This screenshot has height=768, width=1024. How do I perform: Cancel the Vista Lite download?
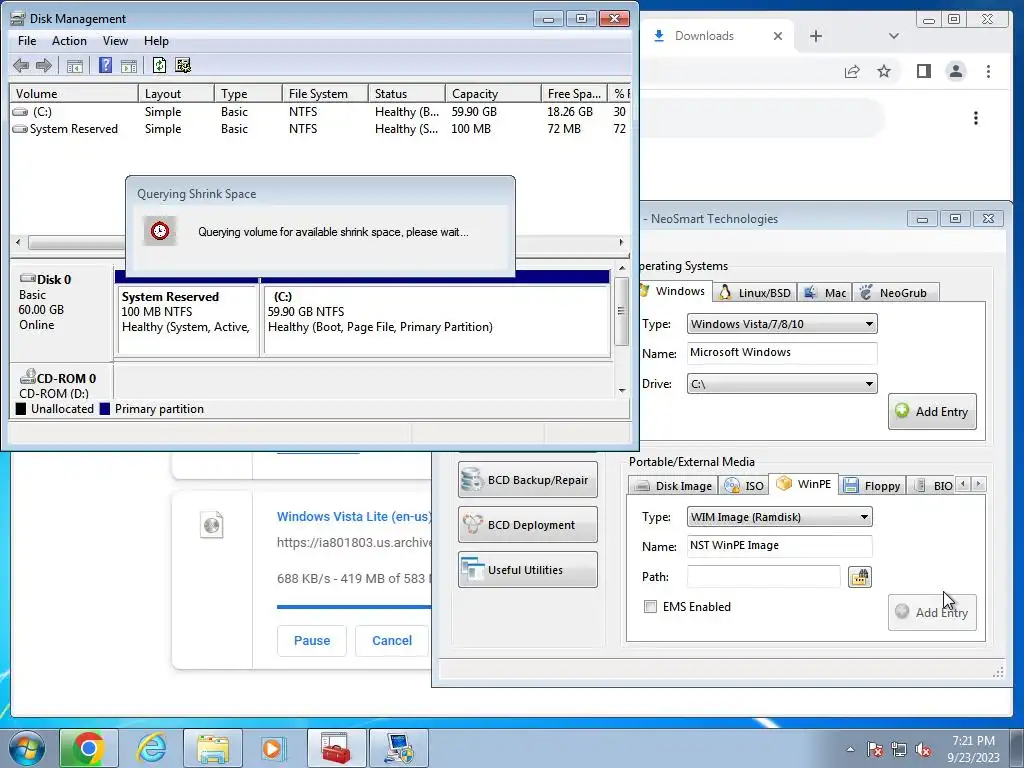(392, 641)
